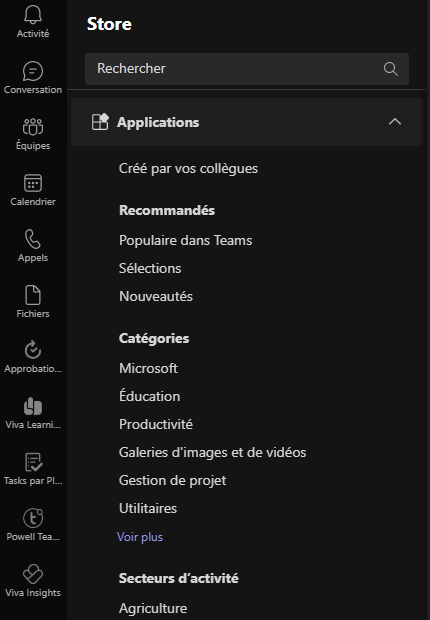Screen dimensions: 430x620
Task: Open the Approbations app icon
Action: tap(33, 350)
